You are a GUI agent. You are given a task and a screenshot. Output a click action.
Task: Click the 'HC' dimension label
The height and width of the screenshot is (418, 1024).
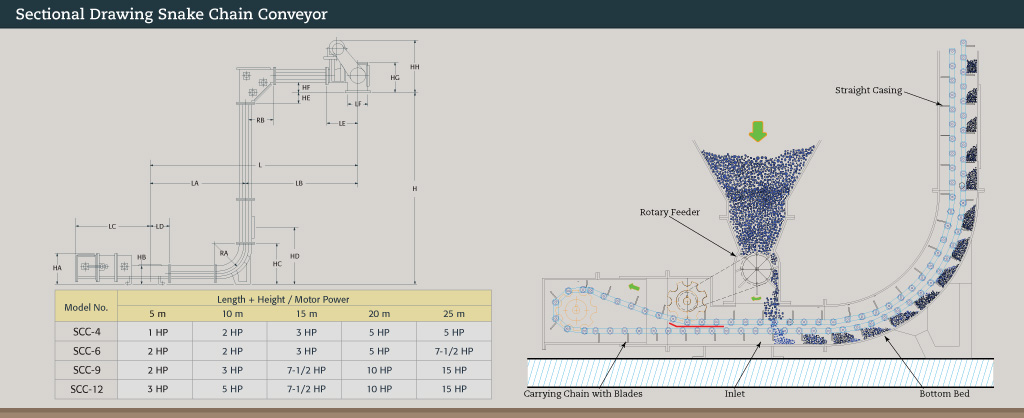click(x=277, y=264)
